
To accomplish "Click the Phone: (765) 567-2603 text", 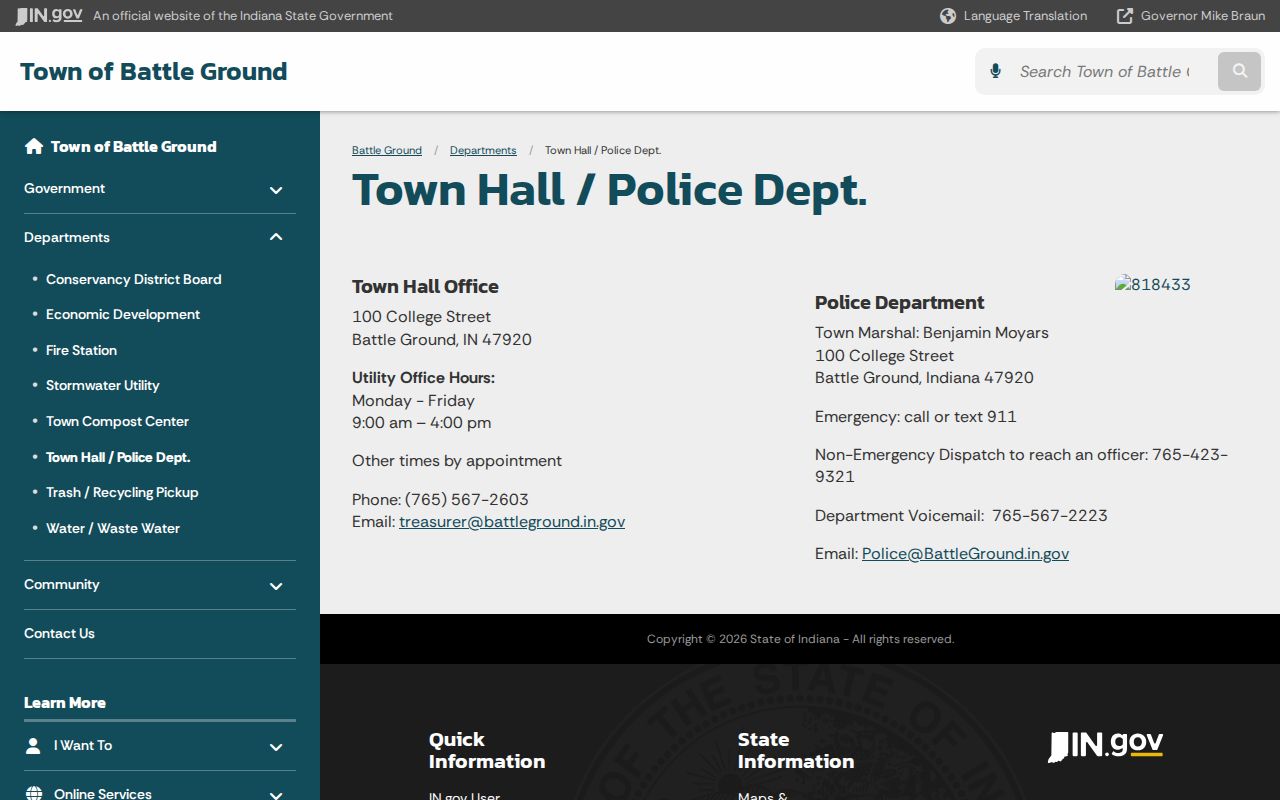I will (440, 499).
